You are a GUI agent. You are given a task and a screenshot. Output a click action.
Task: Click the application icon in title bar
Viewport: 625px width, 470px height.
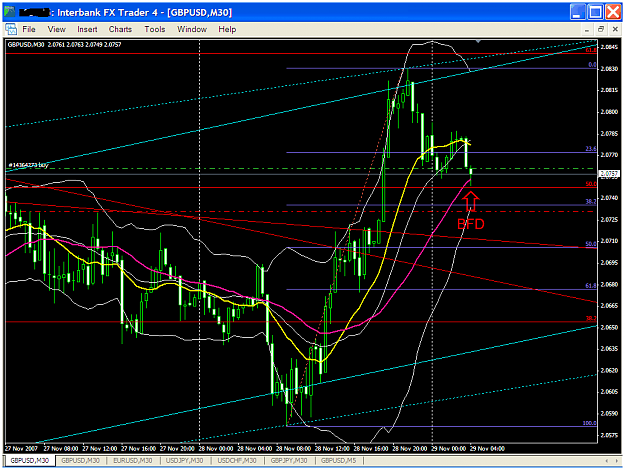[x=10, y=12]
